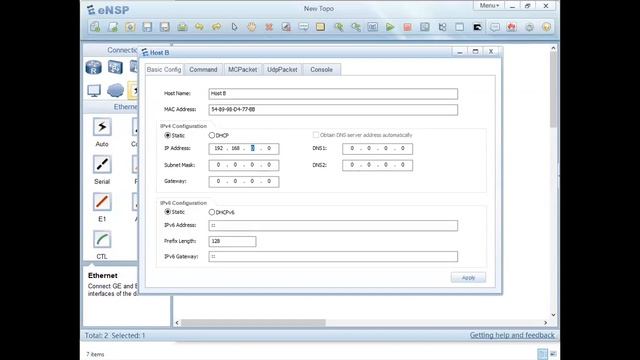640x360 pixels.
Task: Click the DNS1 address field
Action: [377, 149]
